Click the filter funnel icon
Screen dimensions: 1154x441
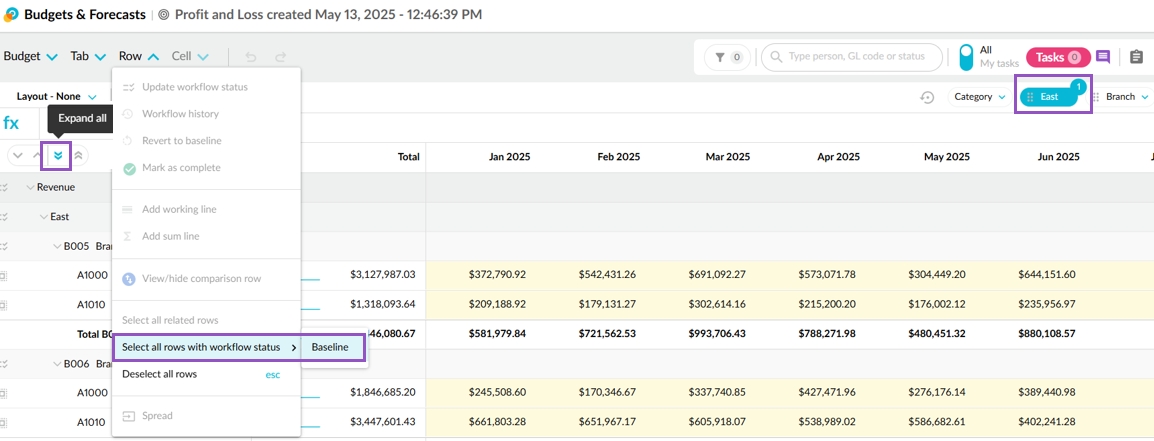point(727,57)
